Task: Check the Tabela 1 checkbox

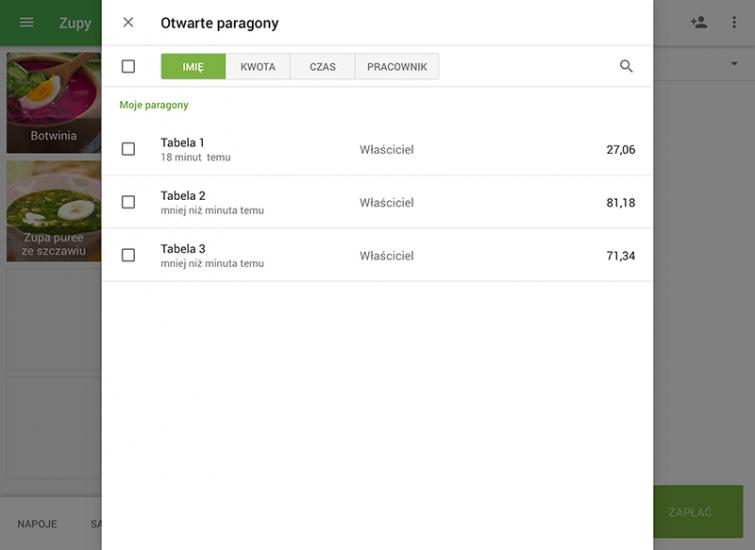Action: 128,149
